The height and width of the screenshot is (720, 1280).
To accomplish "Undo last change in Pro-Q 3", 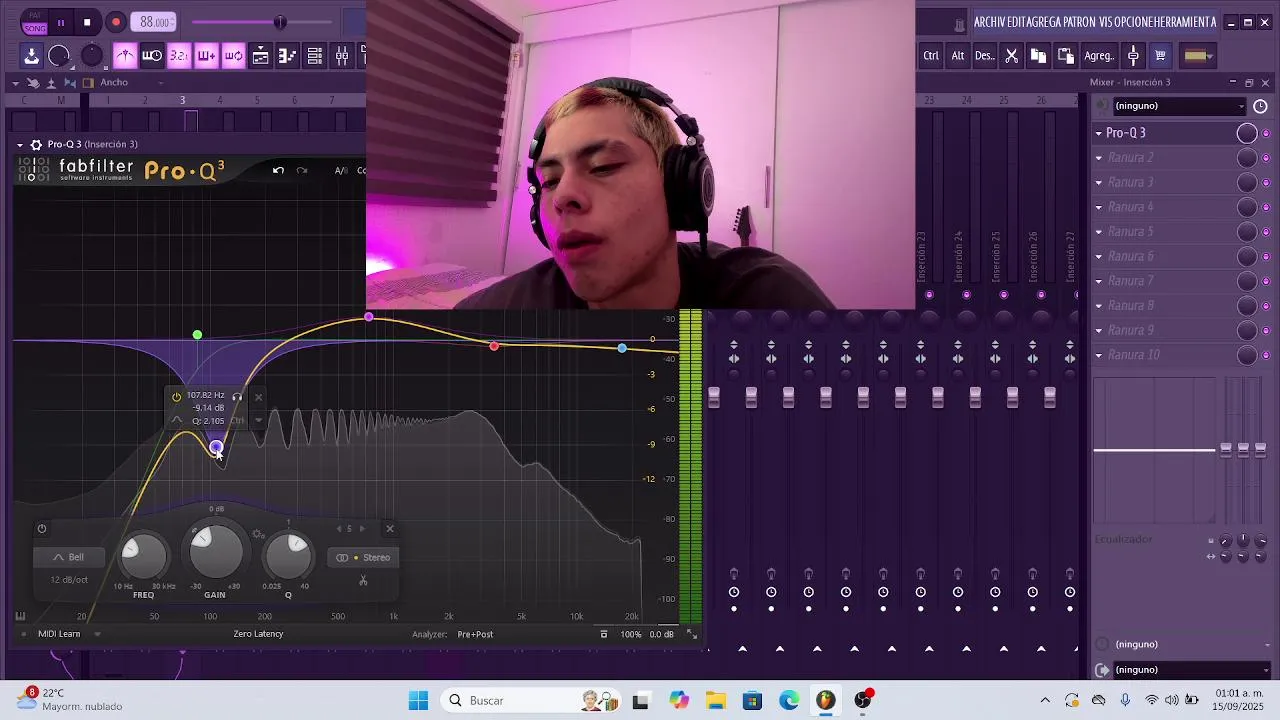I will point(278,170).
